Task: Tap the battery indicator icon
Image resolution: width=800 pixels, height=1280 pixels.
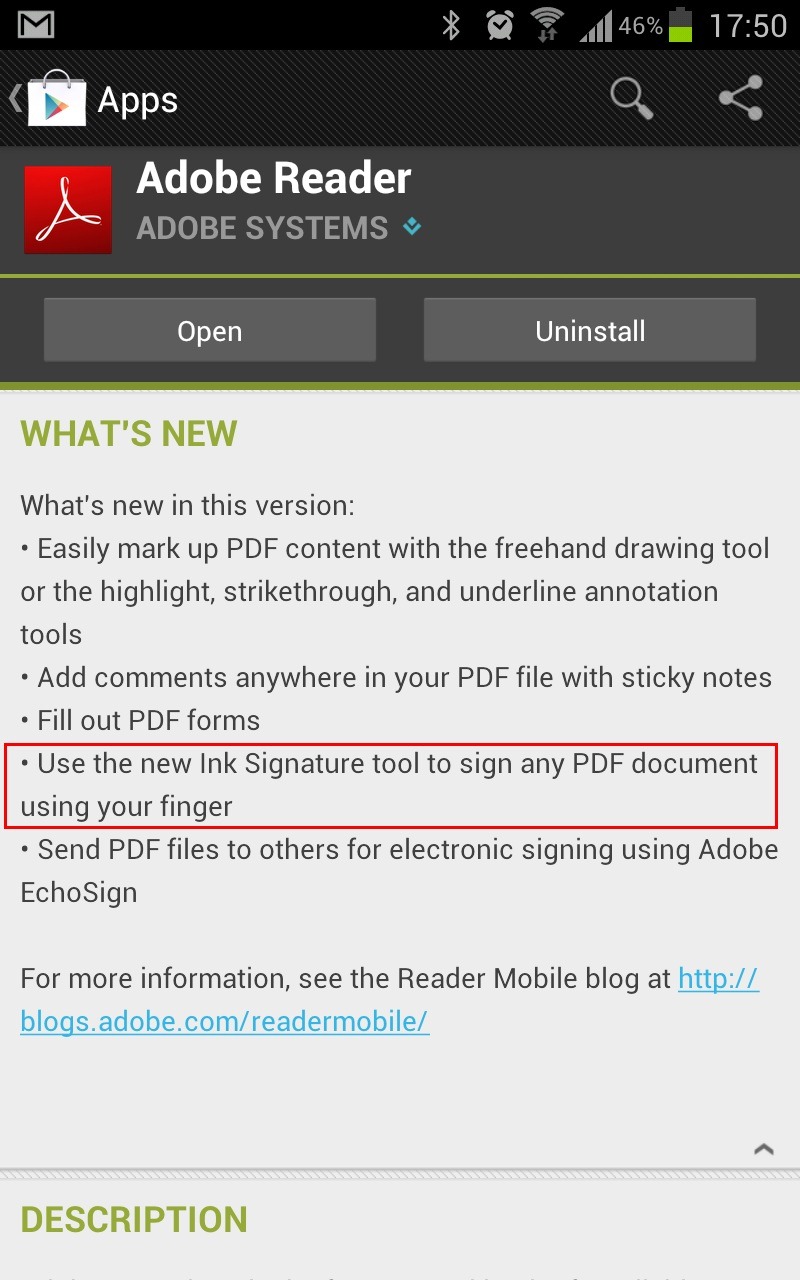Action: click(x=680, y=25)
